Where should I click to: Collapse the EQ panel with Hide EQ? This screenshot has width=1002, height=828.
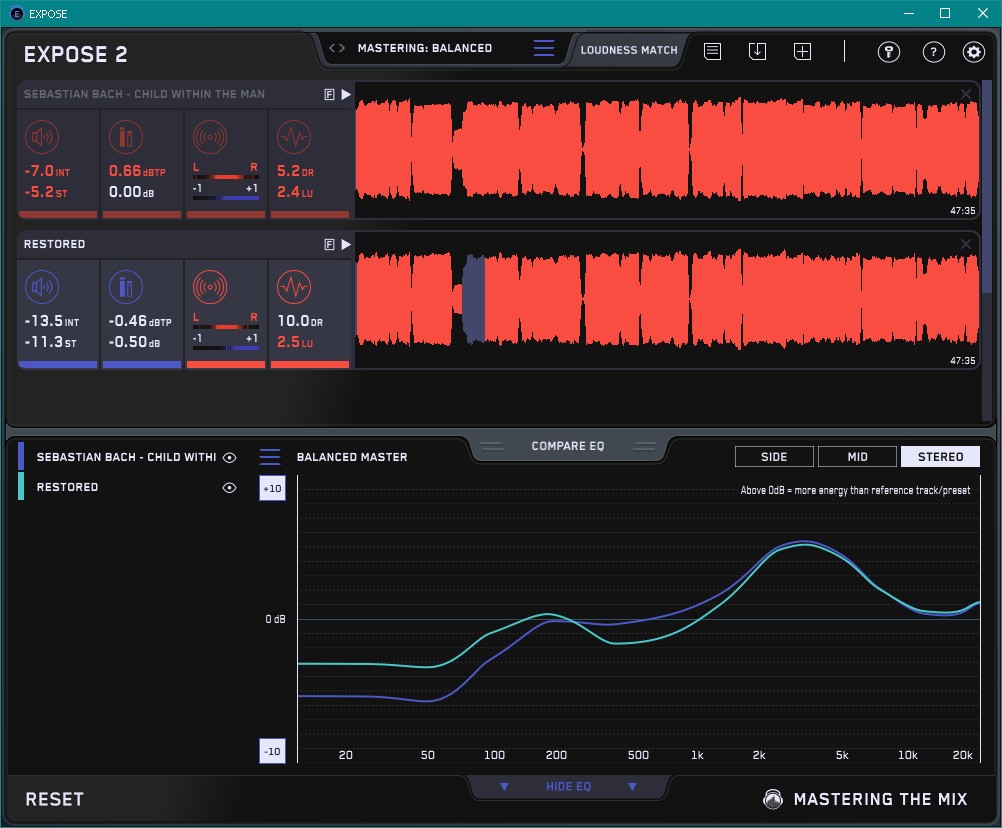[x=568, y=787]
